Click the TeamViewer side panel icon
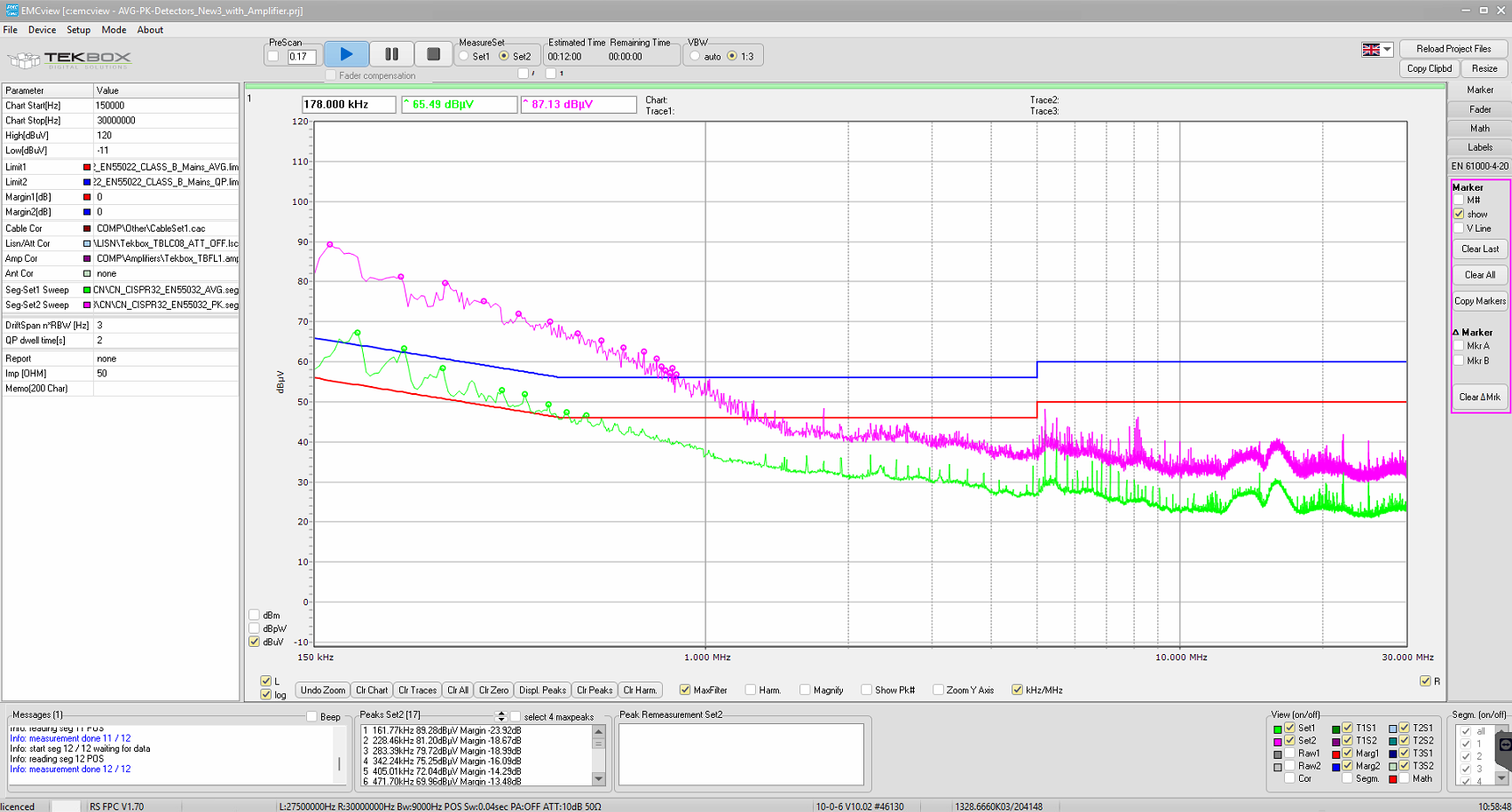 point(1504,745)
